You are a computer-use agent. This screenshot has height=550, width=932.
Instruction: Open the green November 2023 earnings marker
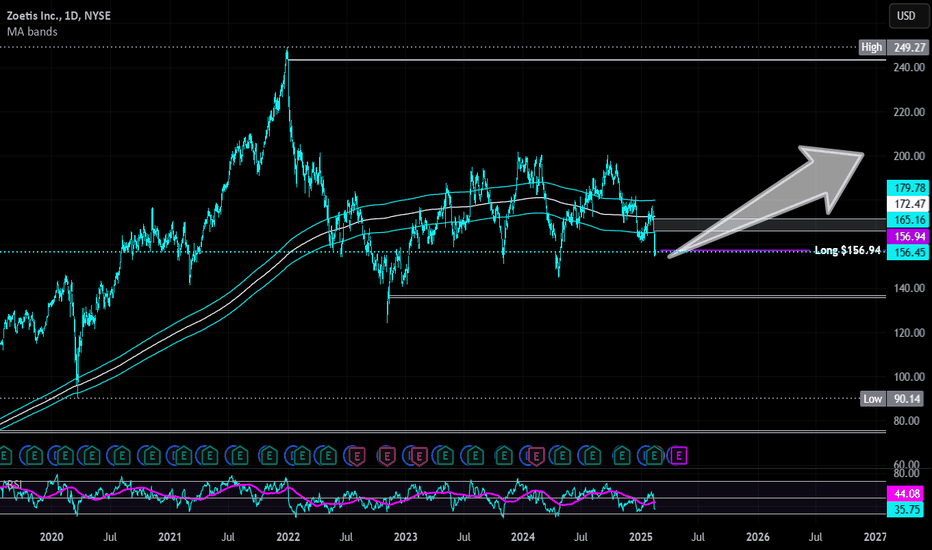point(503,456)
